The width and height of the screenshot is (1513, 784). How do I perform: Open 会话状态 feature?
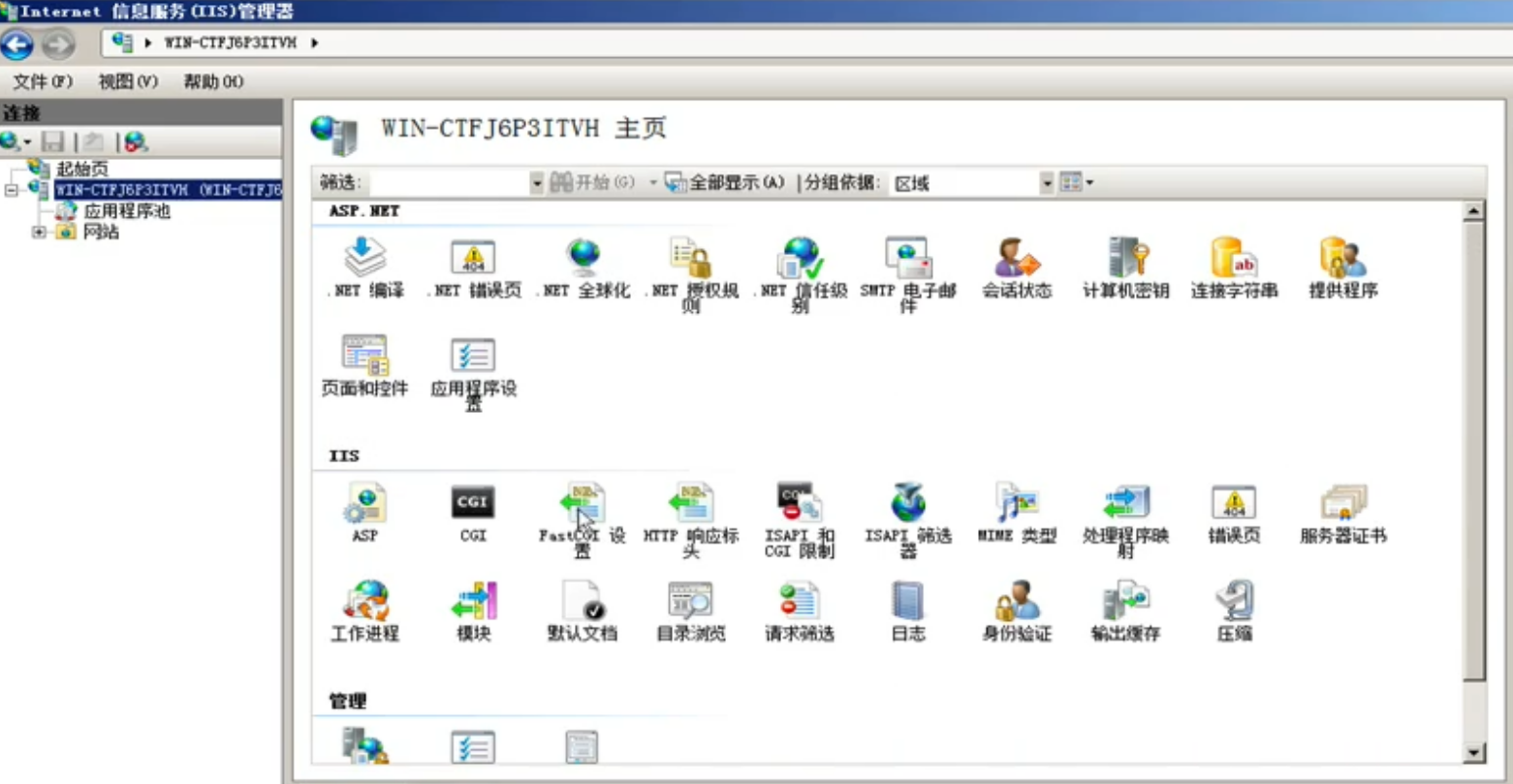tap(1017, 268)
